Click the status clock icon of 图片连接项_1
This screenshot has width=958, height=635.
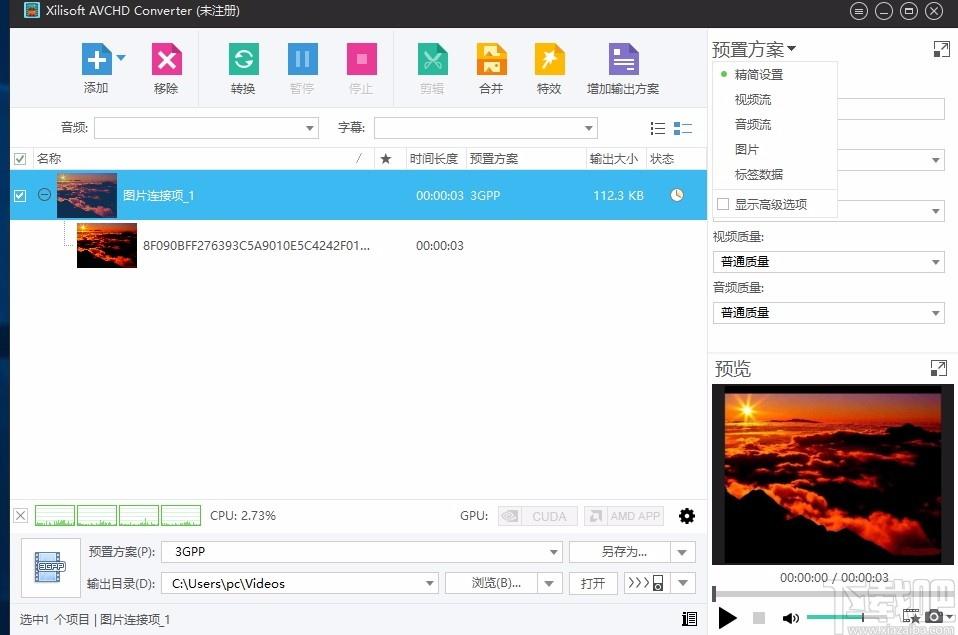[676, 195]
